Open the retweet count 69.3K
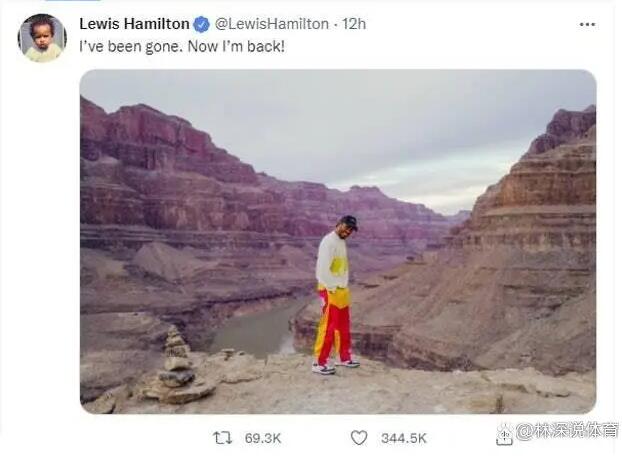This screenshot has height=457, width=622. pos(263,438)
